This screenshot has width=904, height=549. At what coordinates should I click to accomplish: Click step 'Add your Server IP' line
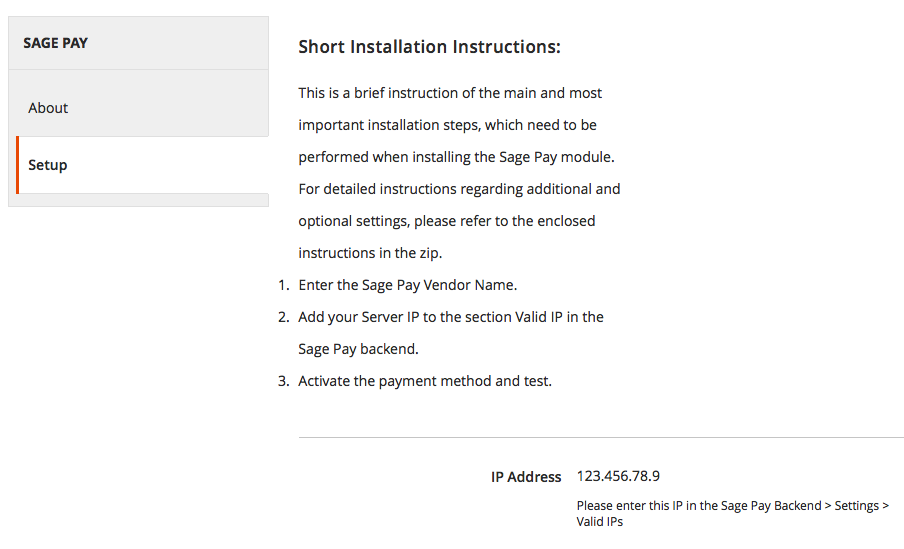(451, 317)
